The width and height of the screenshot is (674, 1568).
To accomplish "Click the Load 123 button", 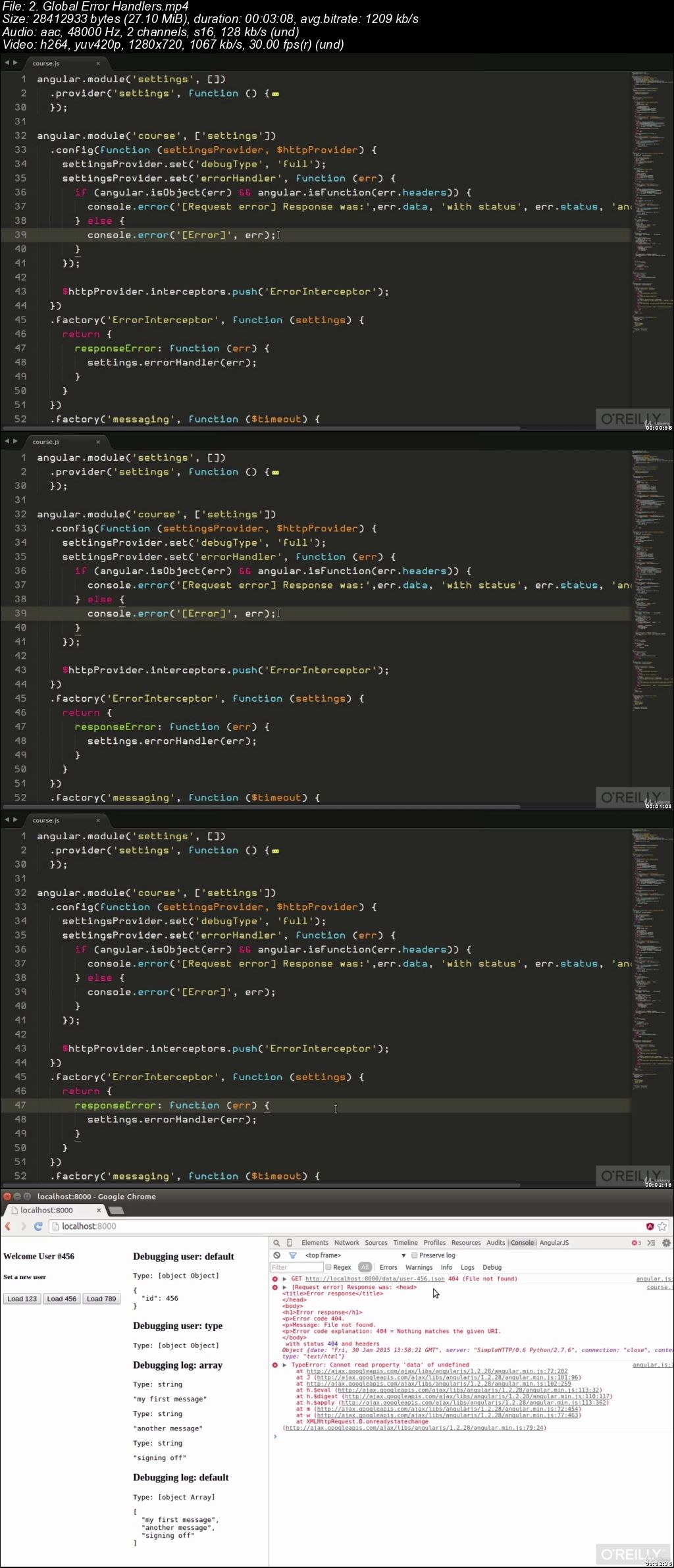I will (x=22, y=1299).
